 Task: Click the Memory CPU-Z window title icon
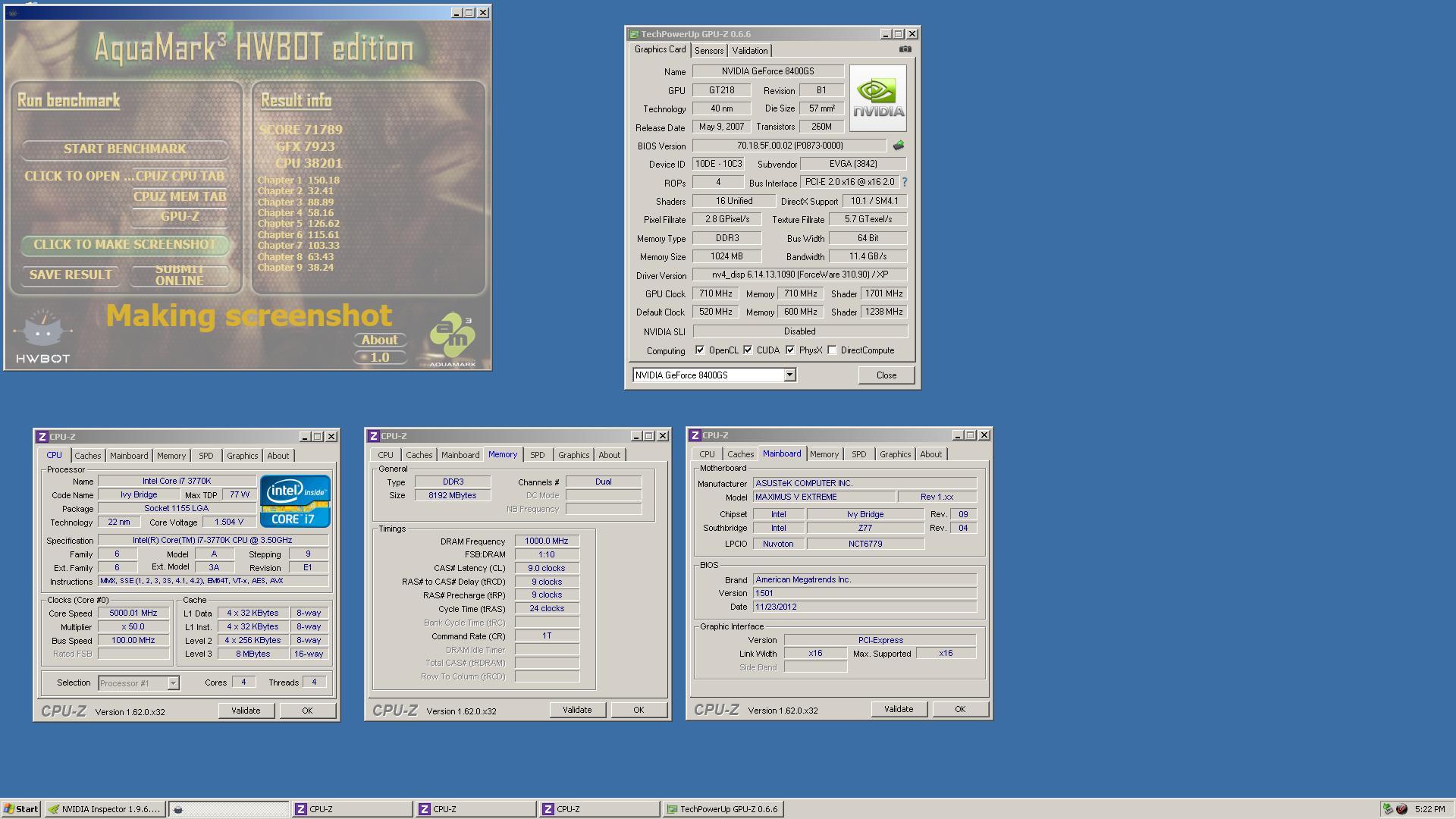373,436
